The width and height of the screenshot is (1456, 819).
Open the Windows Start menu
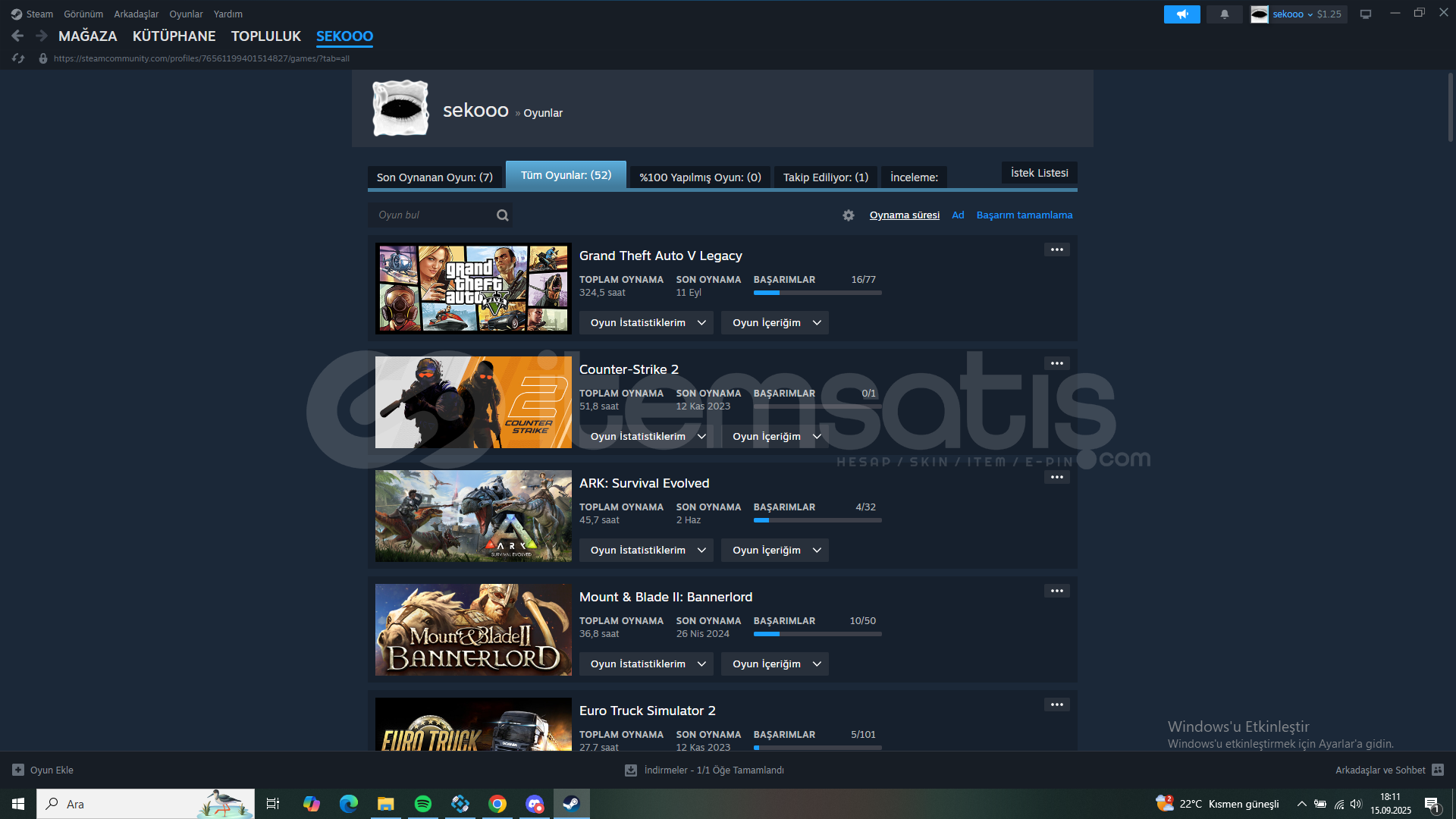(18, 804)
